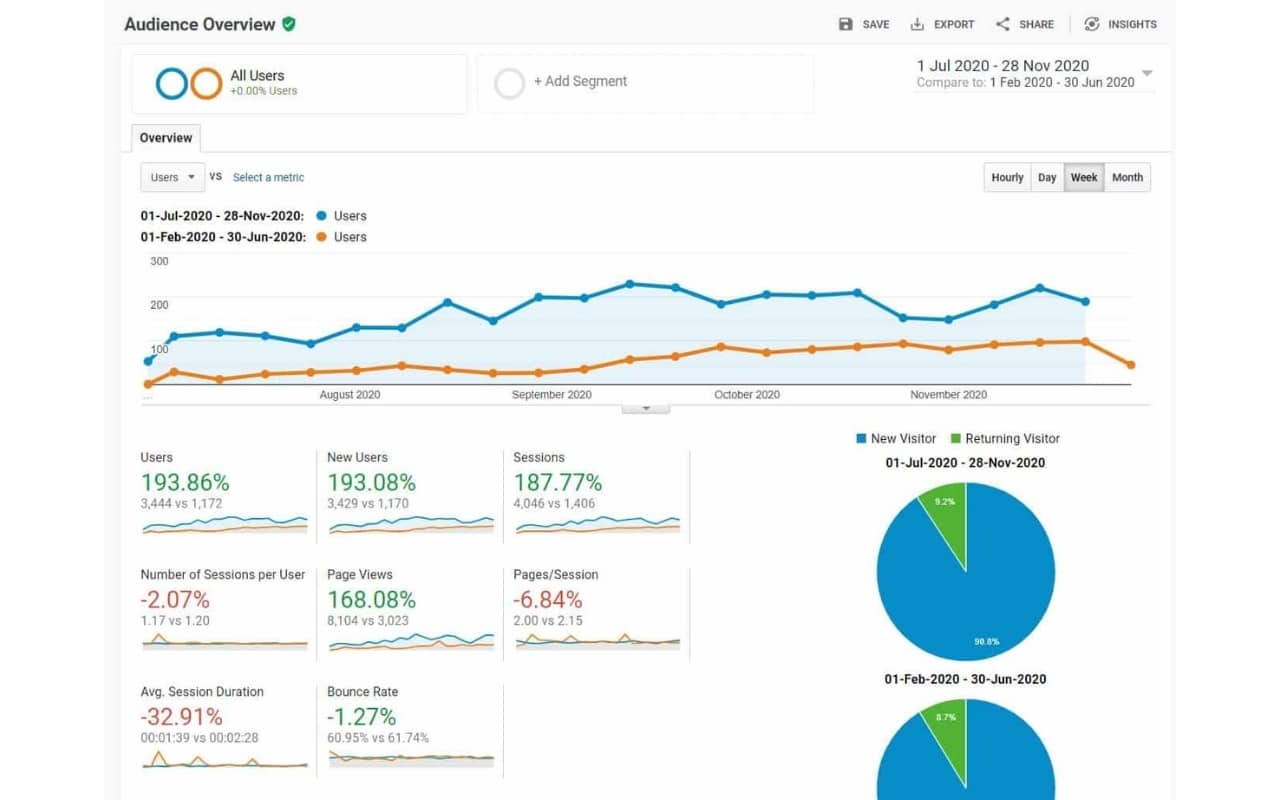Click the empty Add Segment circle icon
This screenshot has height=800, width=1280.
click(509, 83)
